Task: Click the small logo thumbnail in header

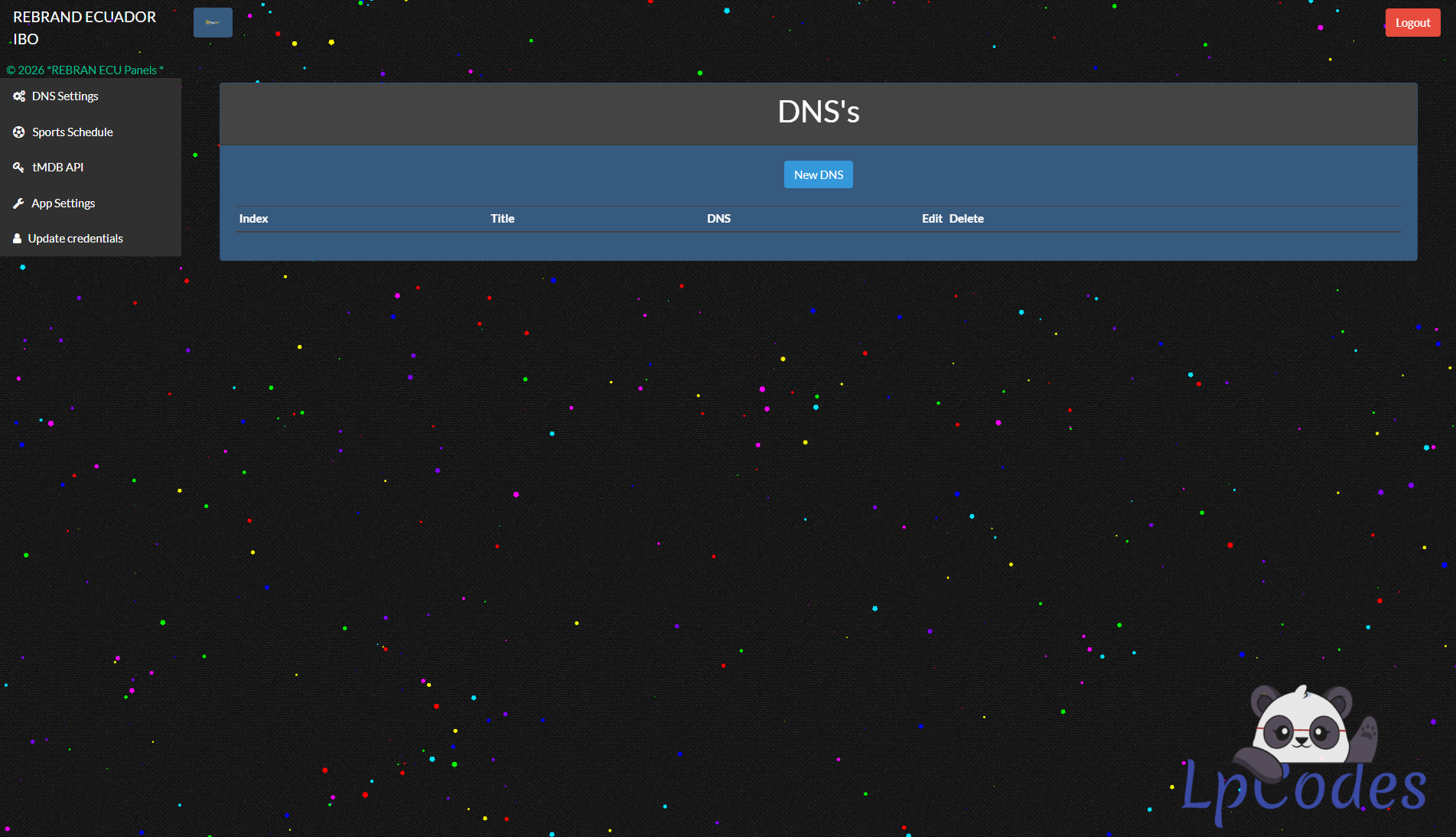Action: 213,23
